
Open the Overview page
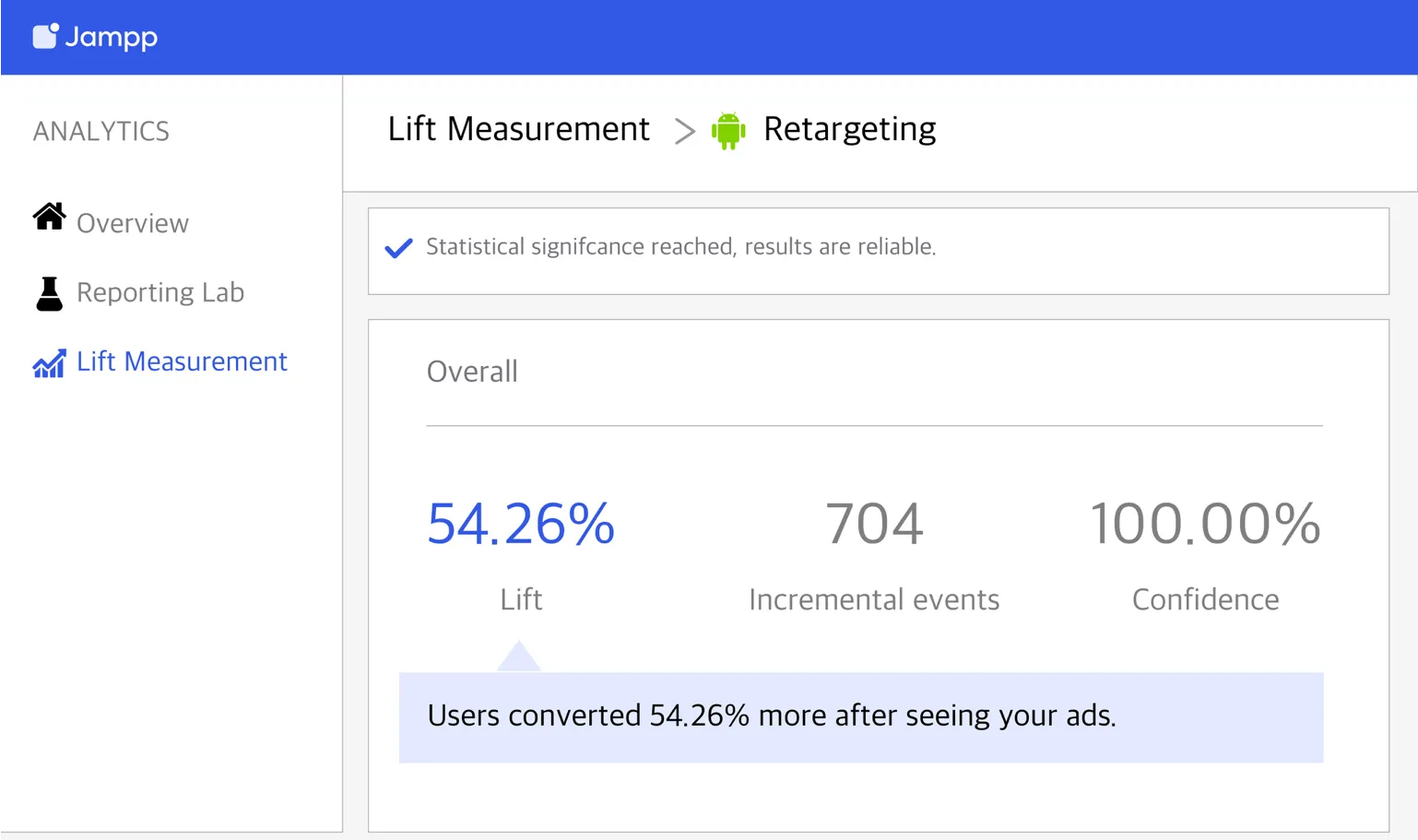point(132,222)
